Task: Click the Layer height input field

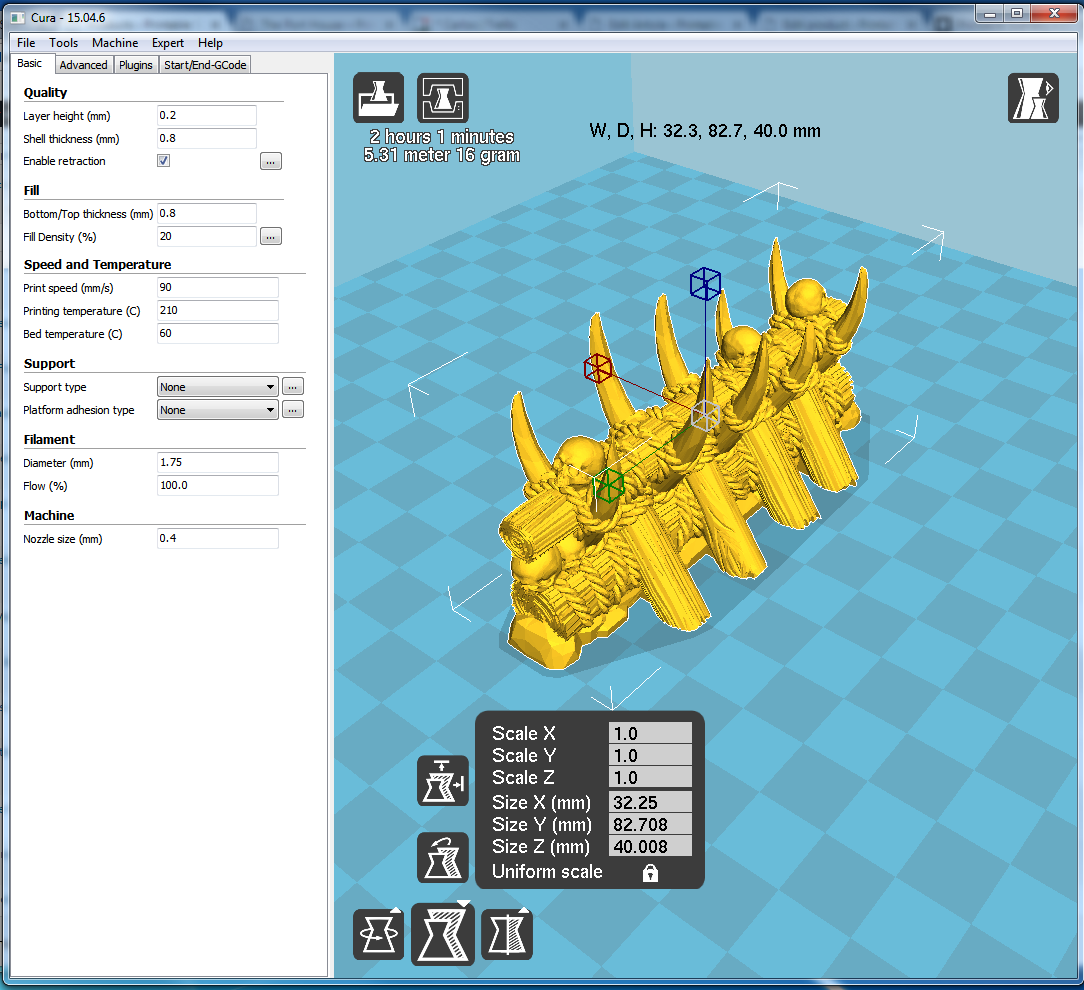Action: tap(207, 116)
